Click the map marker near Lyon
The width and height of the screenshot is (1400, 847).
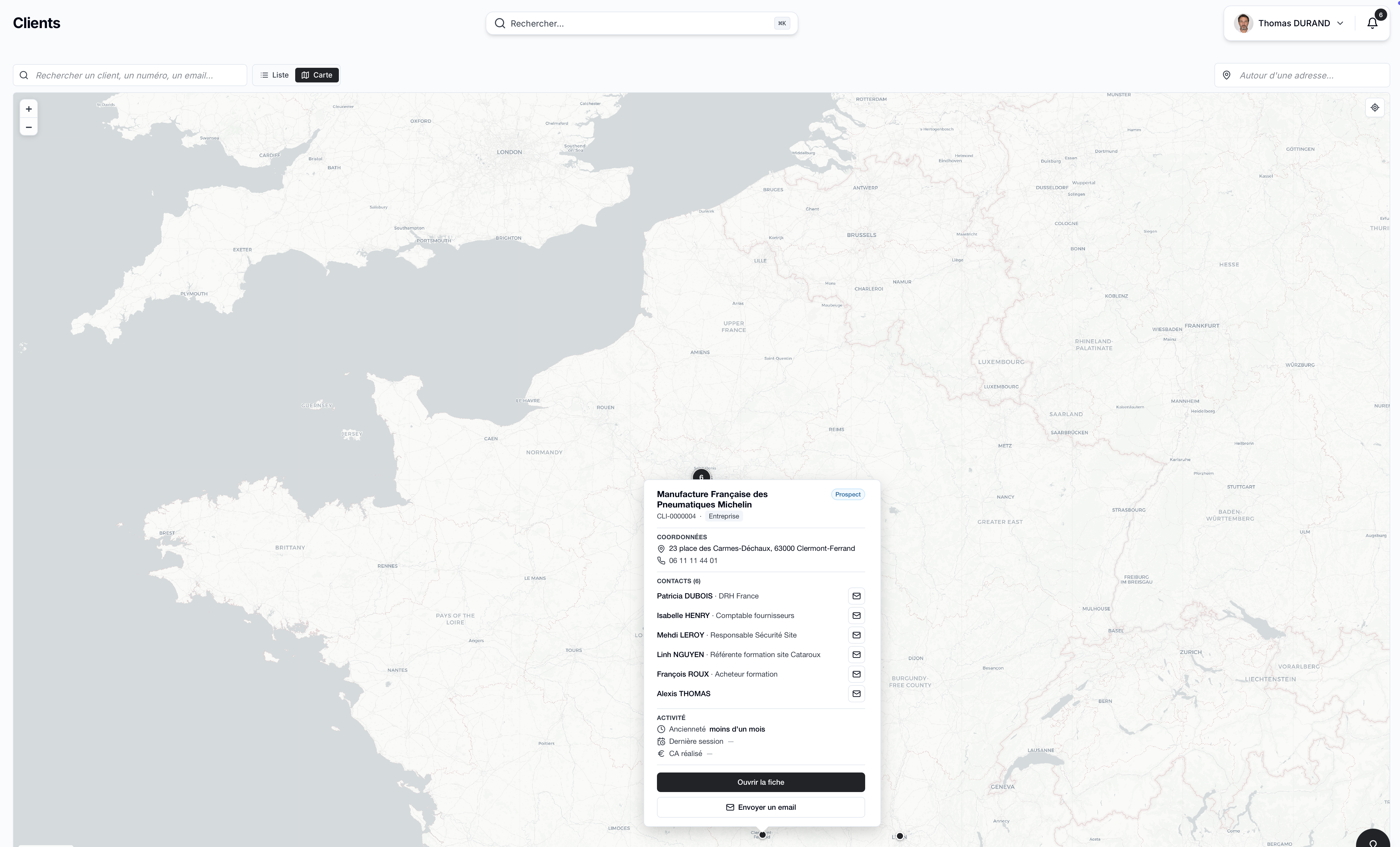tap(899, 836)
